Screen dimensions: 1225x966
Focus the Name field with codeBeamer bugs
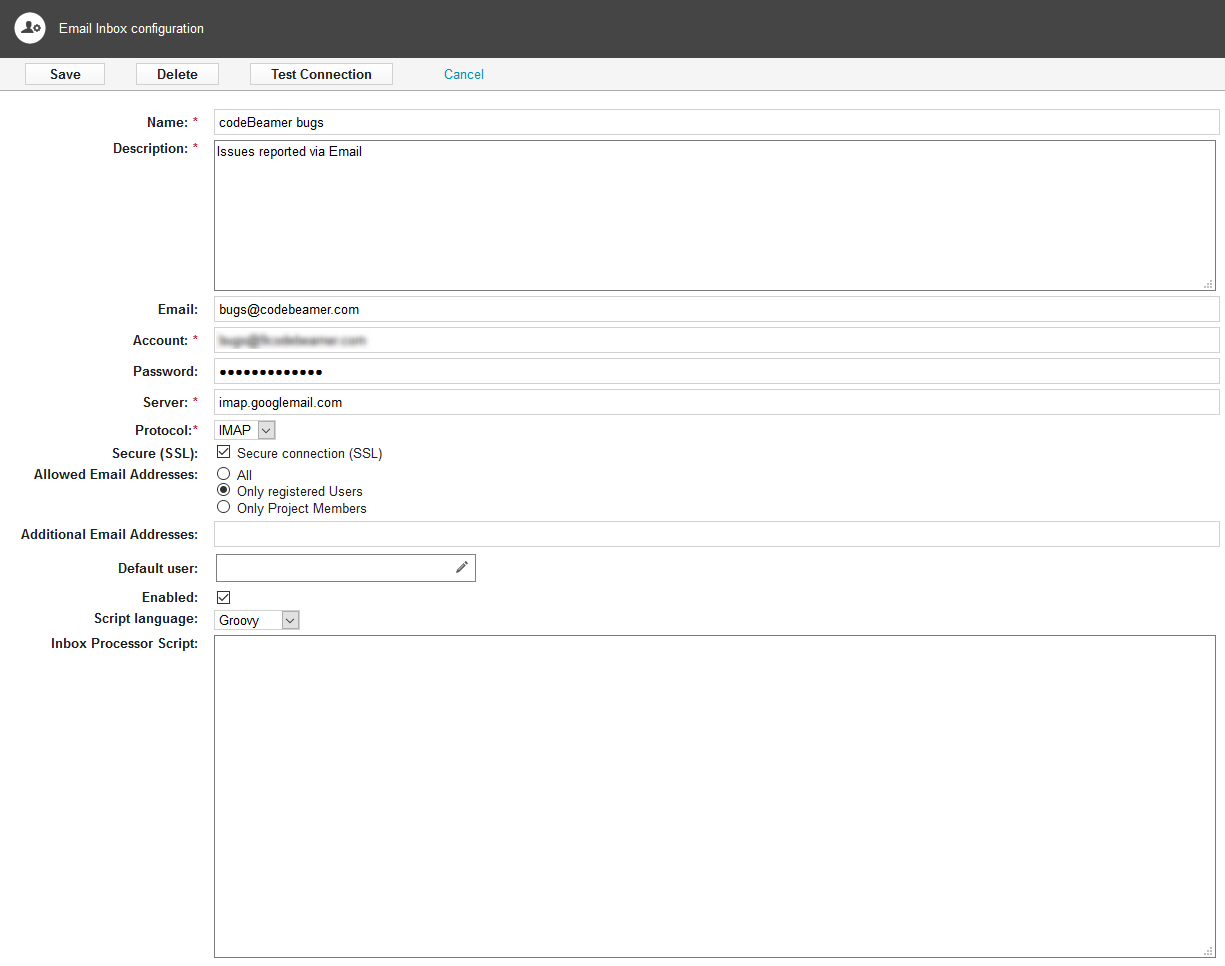(x=717, y=122)
